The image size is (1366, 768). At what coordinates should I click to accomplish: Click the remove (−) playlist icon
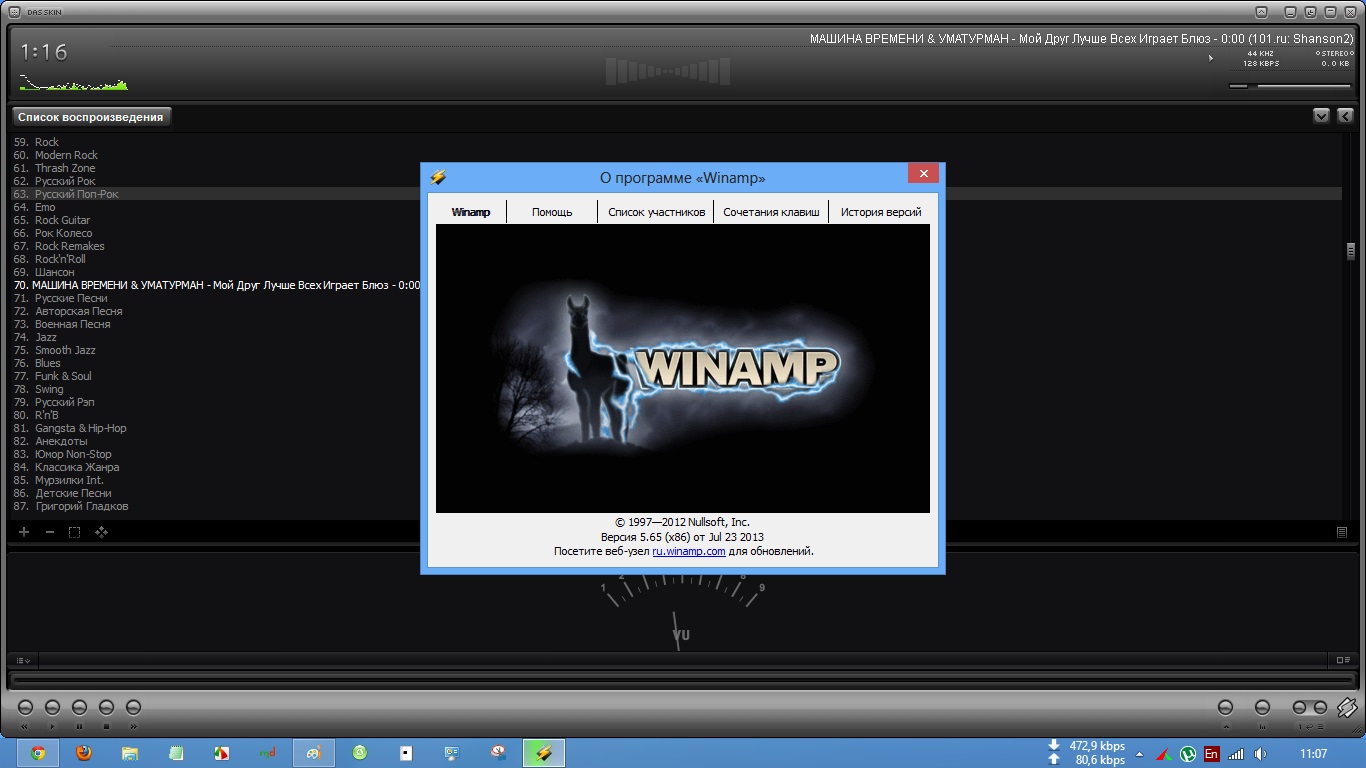pos(50,532)
